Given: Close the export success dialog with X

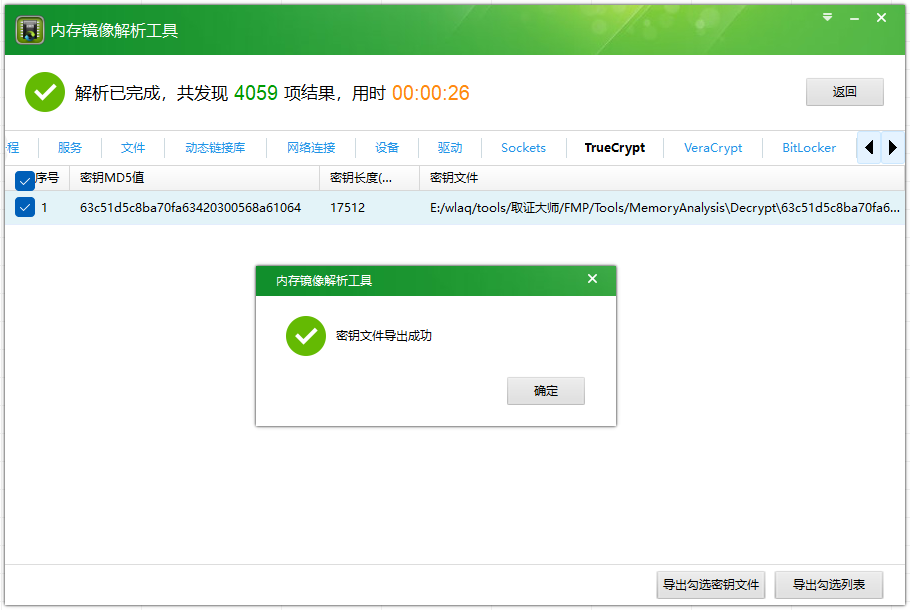Looking at the screenshot, I should (593, 279).
